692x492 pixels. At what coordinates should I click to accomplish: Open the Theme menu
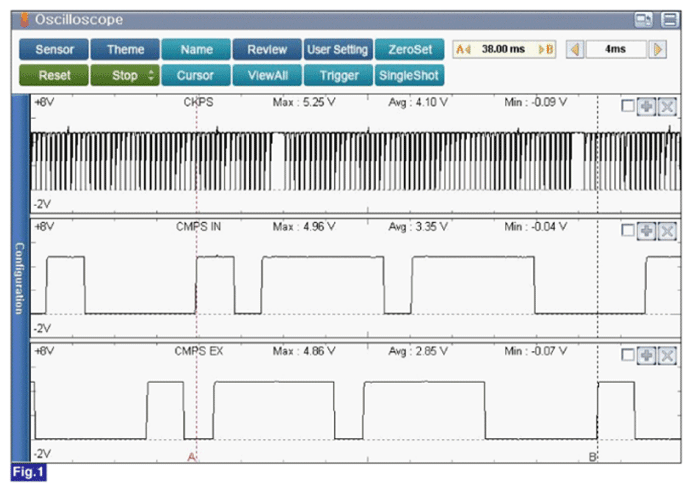click(x=125, y=49)
